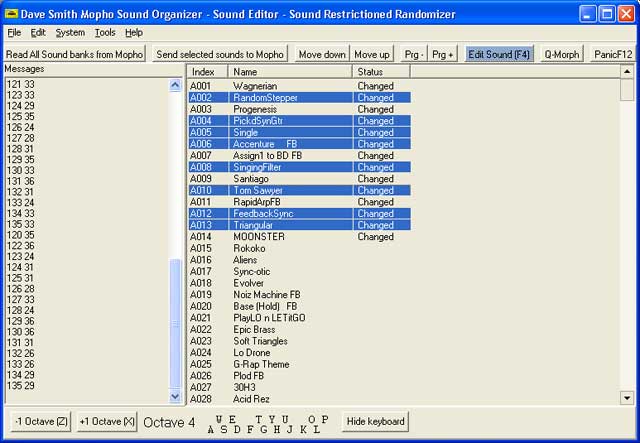Hit the PanicF12 button
The image size is (640, 443).
(613, 54)
